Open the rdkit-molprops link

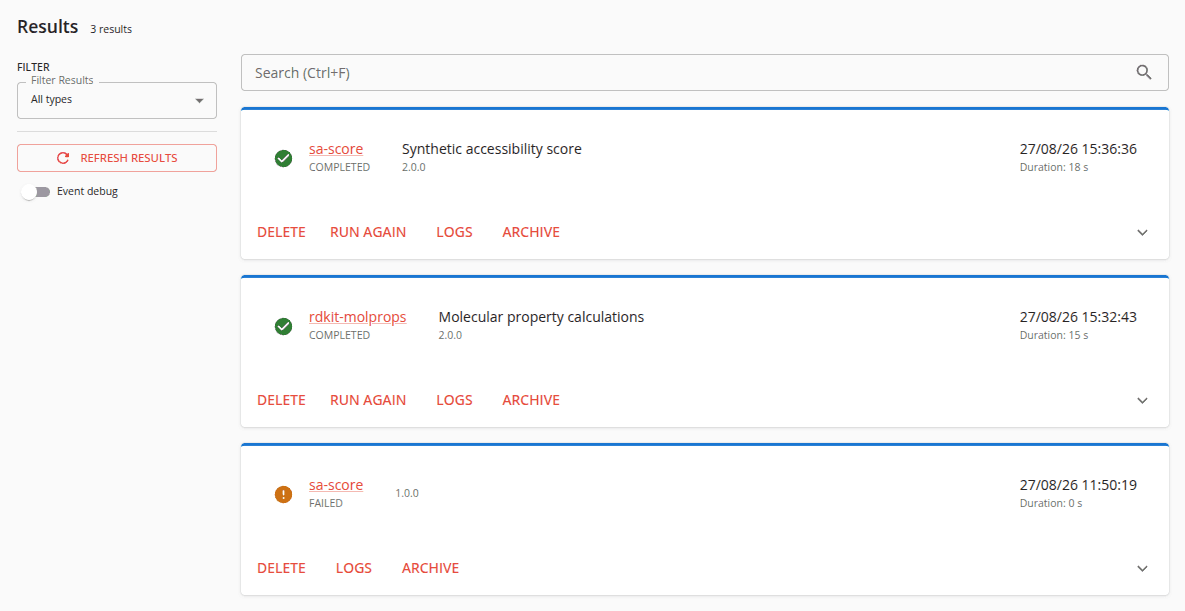pos(357,317)
